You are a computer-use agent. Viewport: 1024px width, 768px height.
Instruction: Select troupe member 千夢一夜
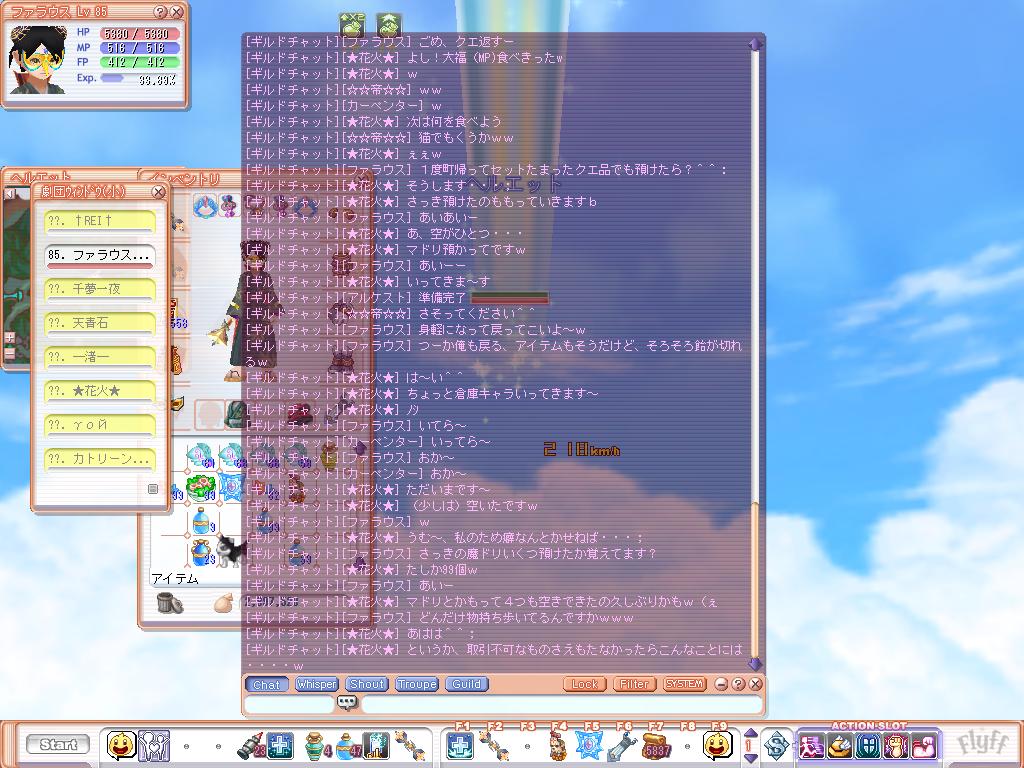coord(101,289)
